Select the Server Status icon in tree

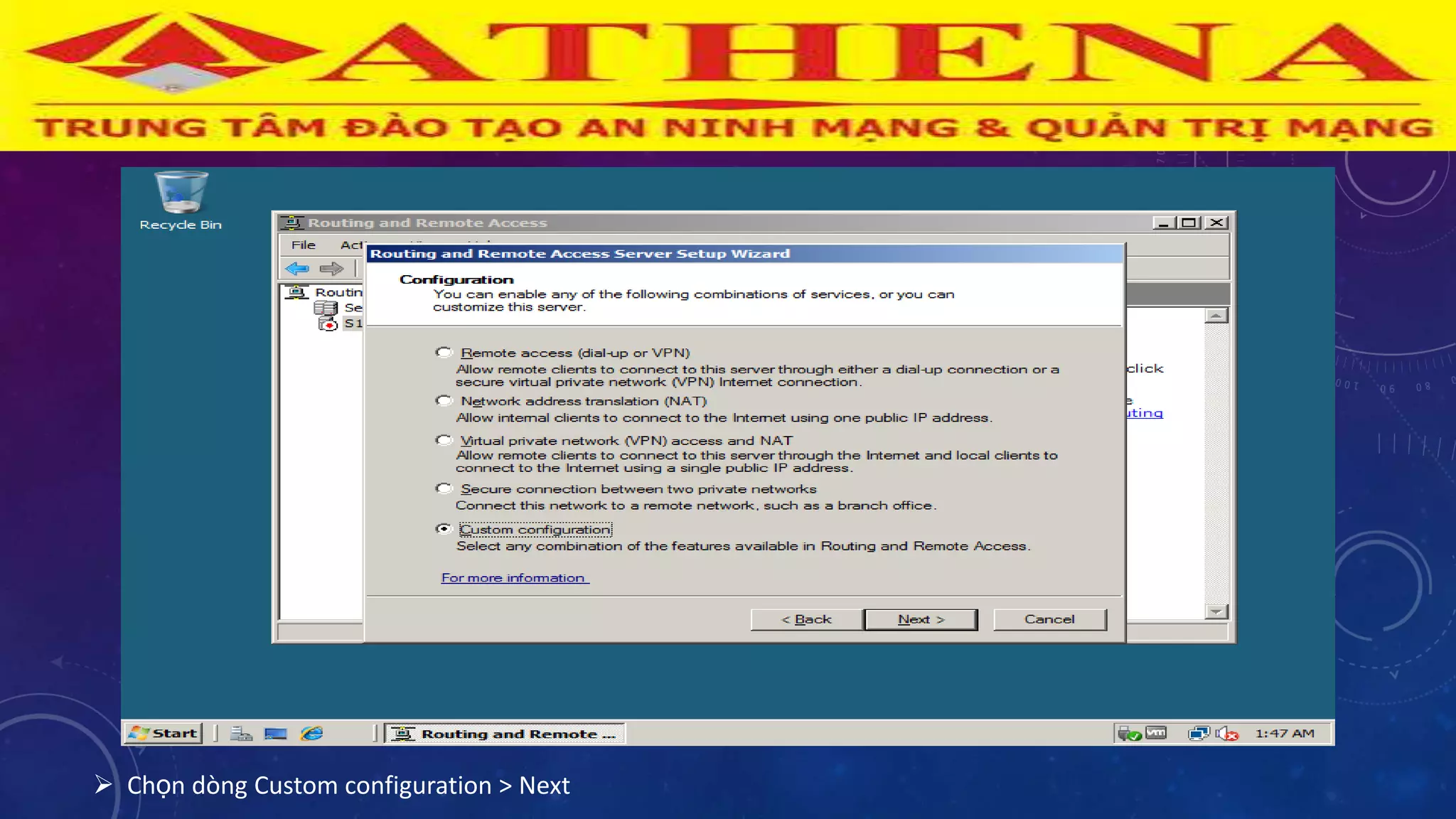click(x=326, y=308)
